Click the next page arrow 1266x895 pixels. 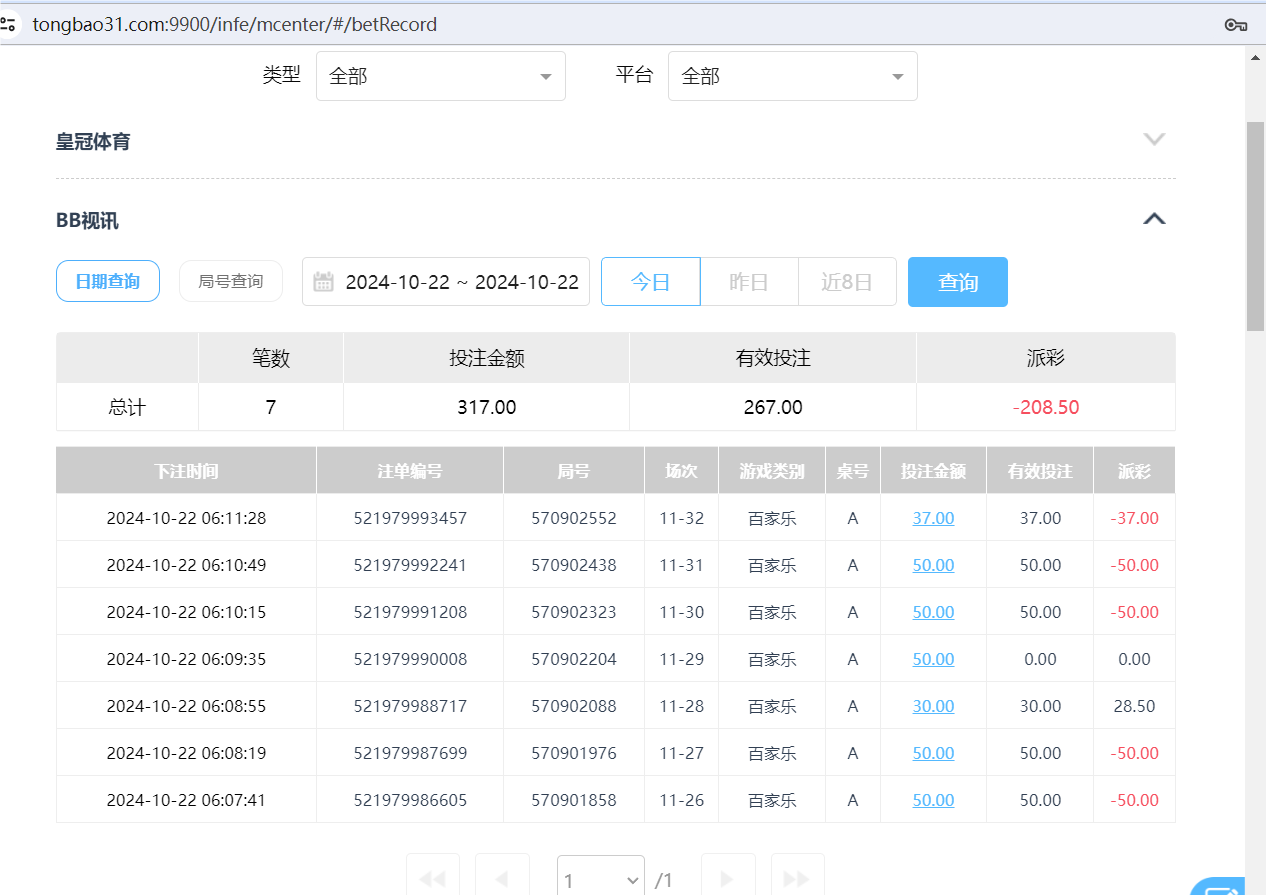[727, 878]
